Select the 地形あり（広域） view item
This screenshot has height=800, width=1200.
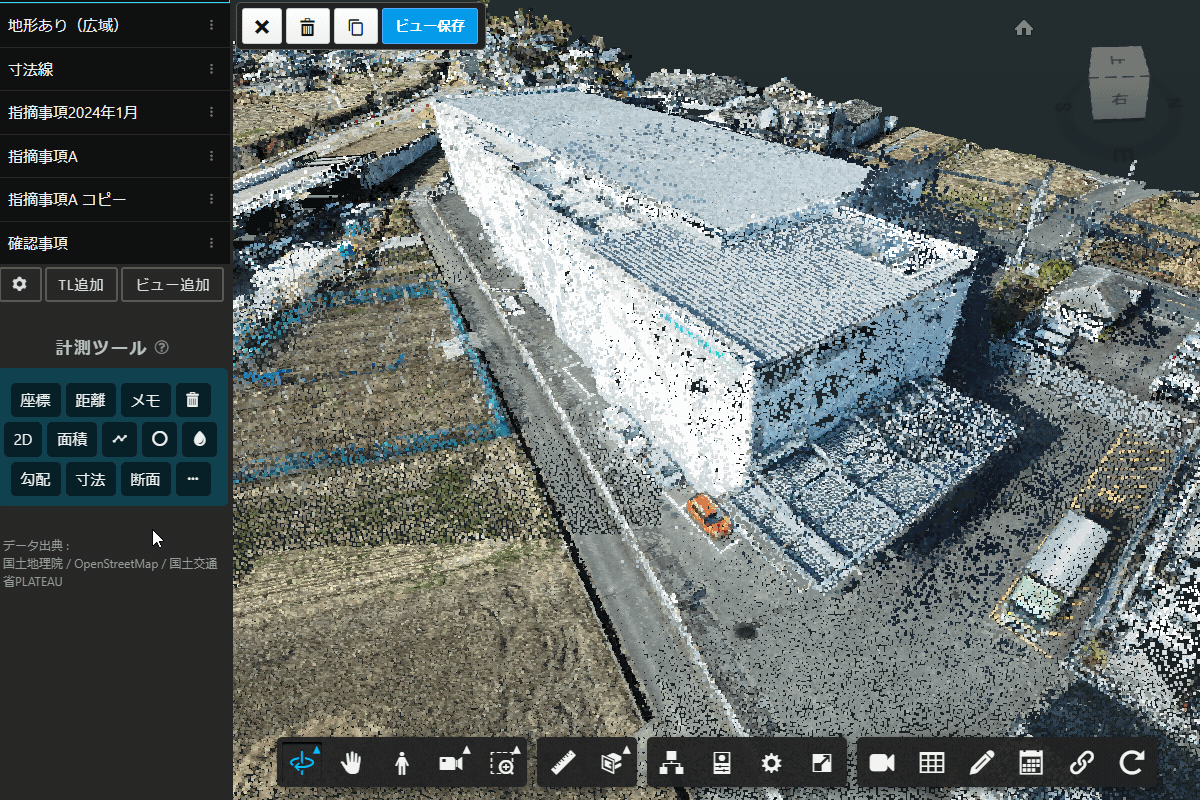click(x=100, y=26)
